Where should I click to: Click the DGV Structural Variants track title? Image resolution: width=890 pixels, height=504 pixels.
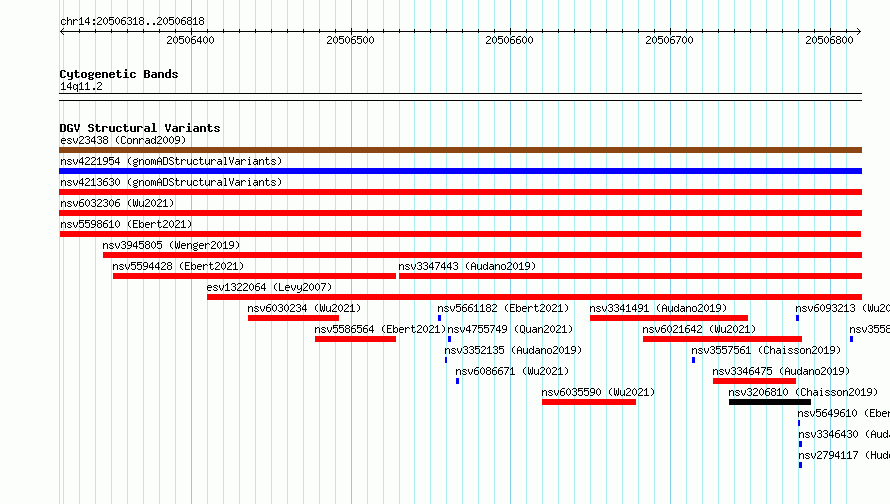click(x=140, y=128)
